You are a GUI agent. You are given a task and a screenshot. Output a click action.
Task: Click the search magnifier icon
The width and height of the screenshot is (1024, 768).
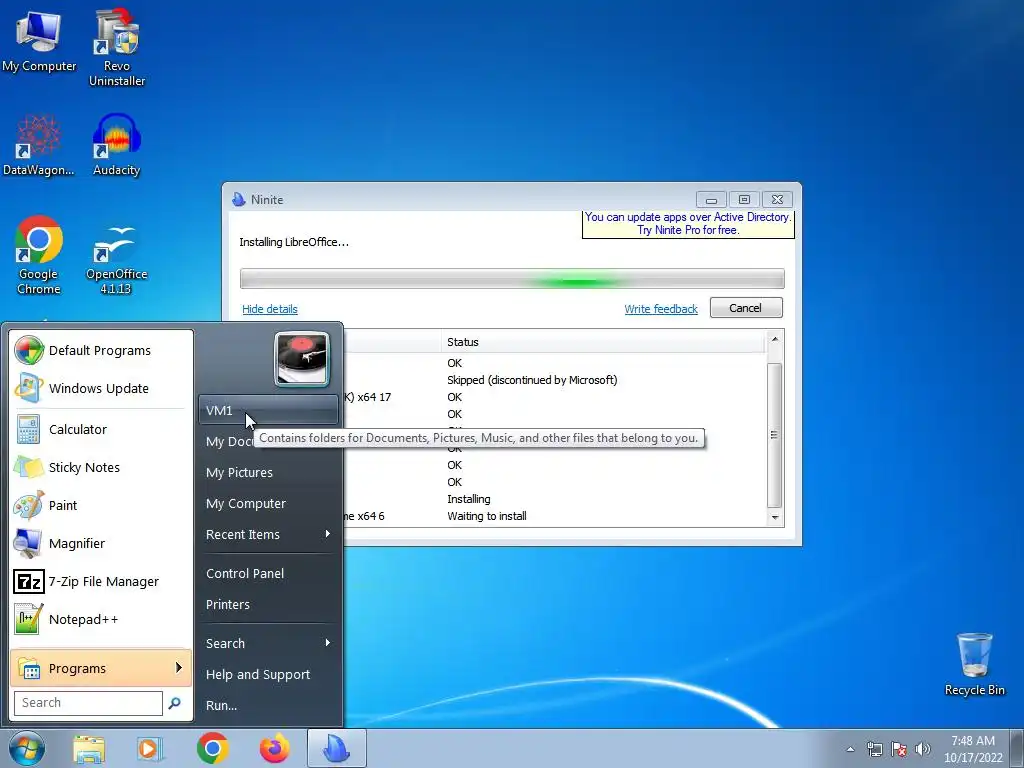[x=174, y=703]
